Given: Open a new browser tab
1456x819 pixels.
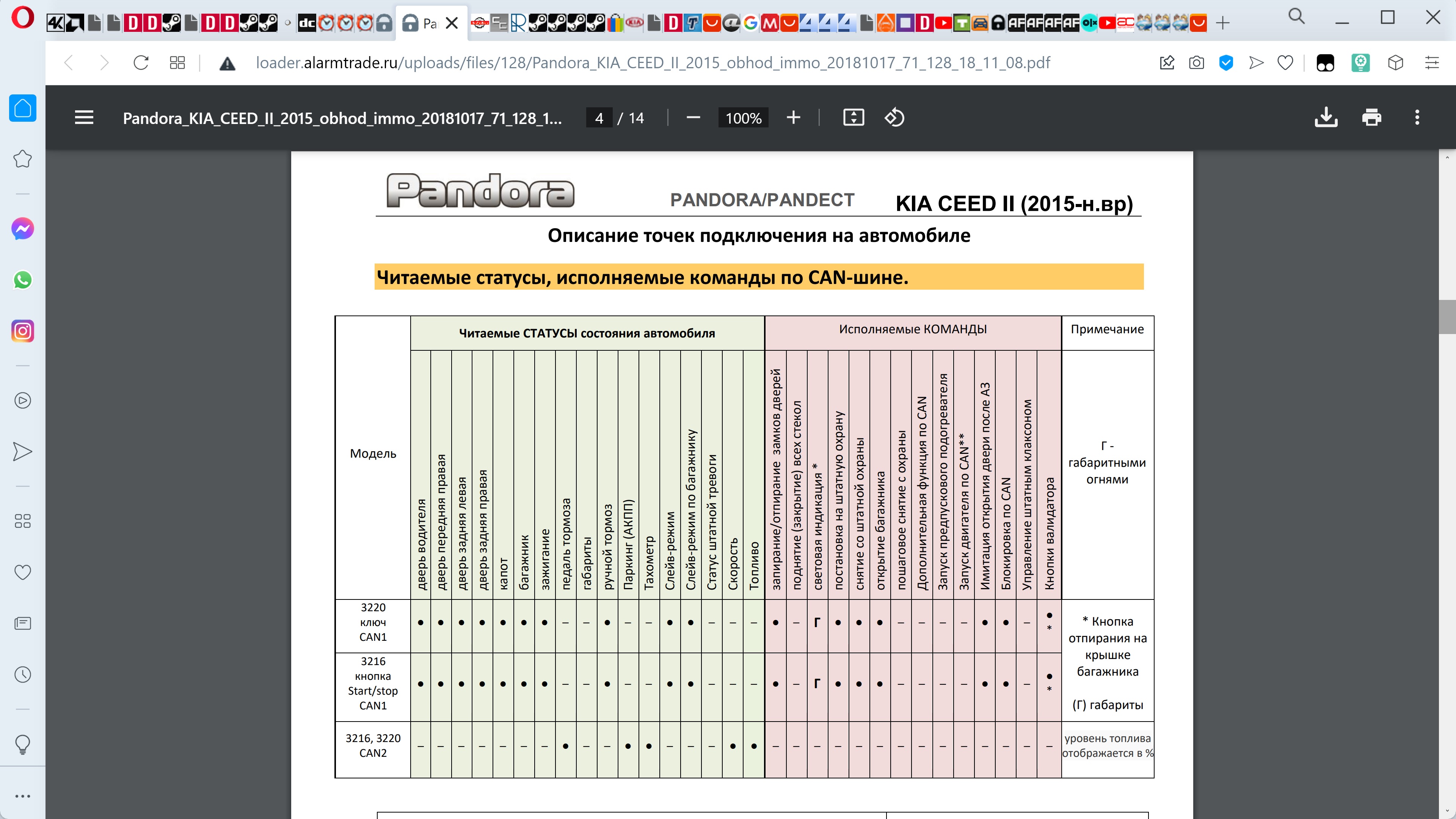Looking at the screenshot, I should coord(1222,23).
